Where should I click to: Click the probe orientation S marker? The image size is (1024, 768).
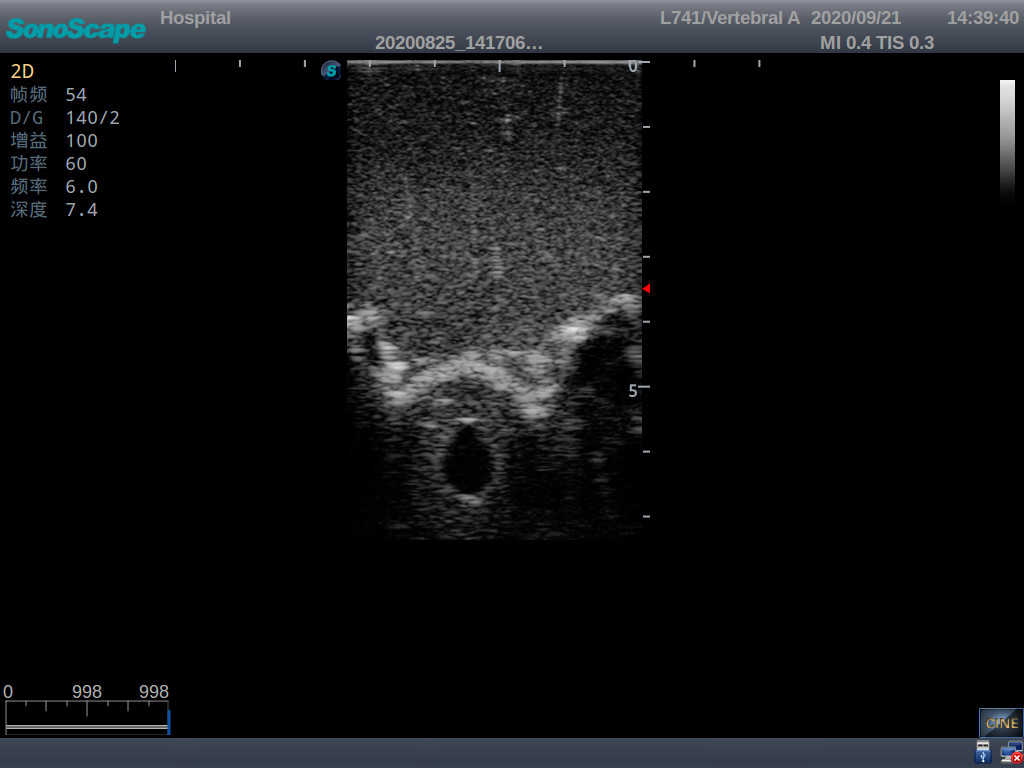(330, 71)
